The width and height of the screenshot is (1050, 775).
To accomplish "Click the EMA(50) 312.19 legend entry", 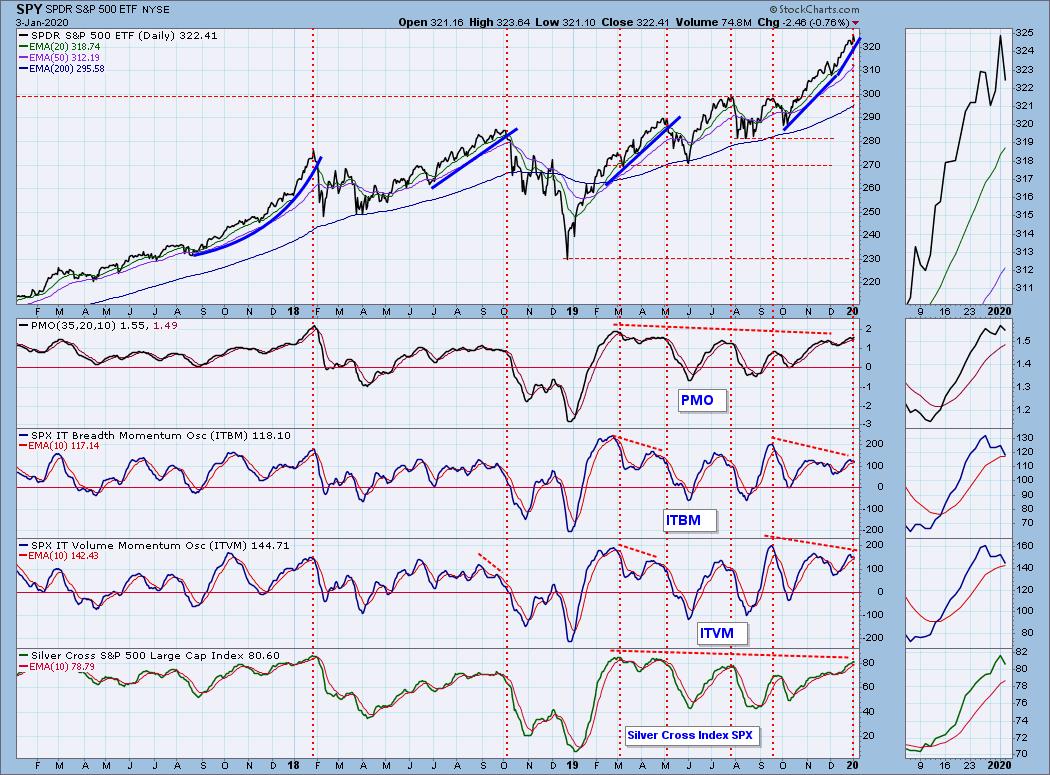I will coord(60,58).
